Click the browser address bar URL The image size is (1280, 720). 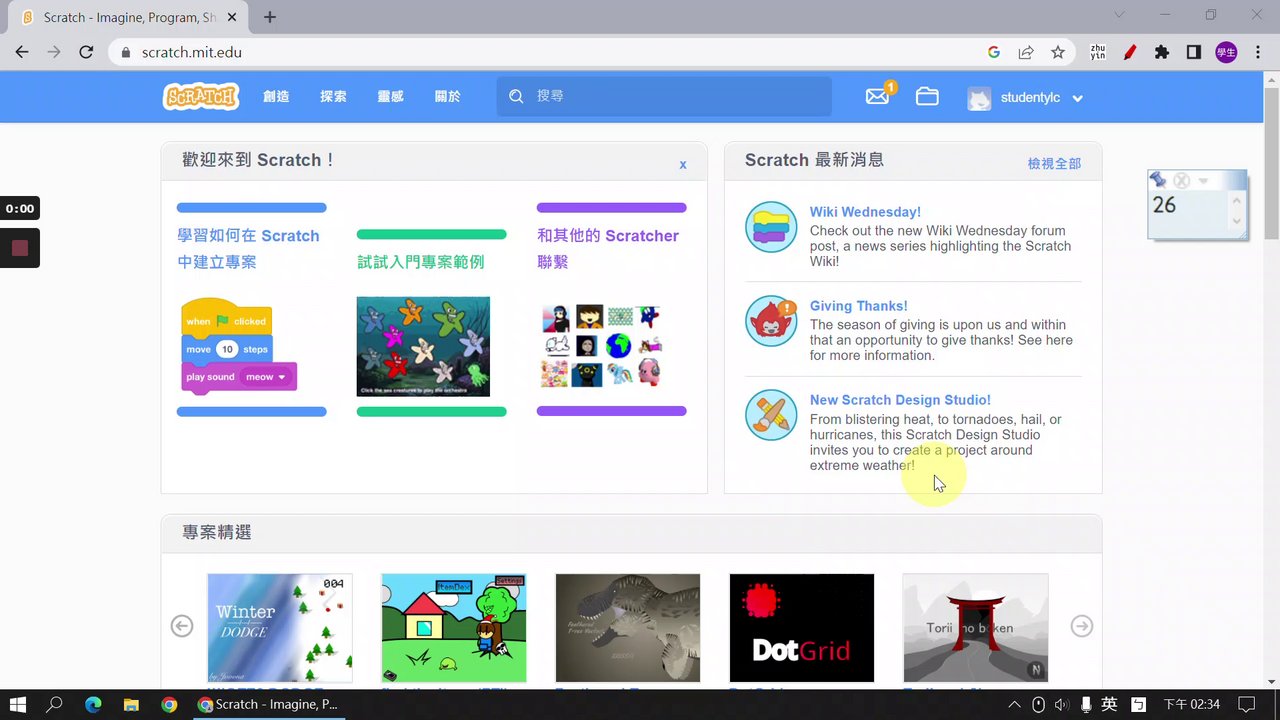tap(191, 52)
